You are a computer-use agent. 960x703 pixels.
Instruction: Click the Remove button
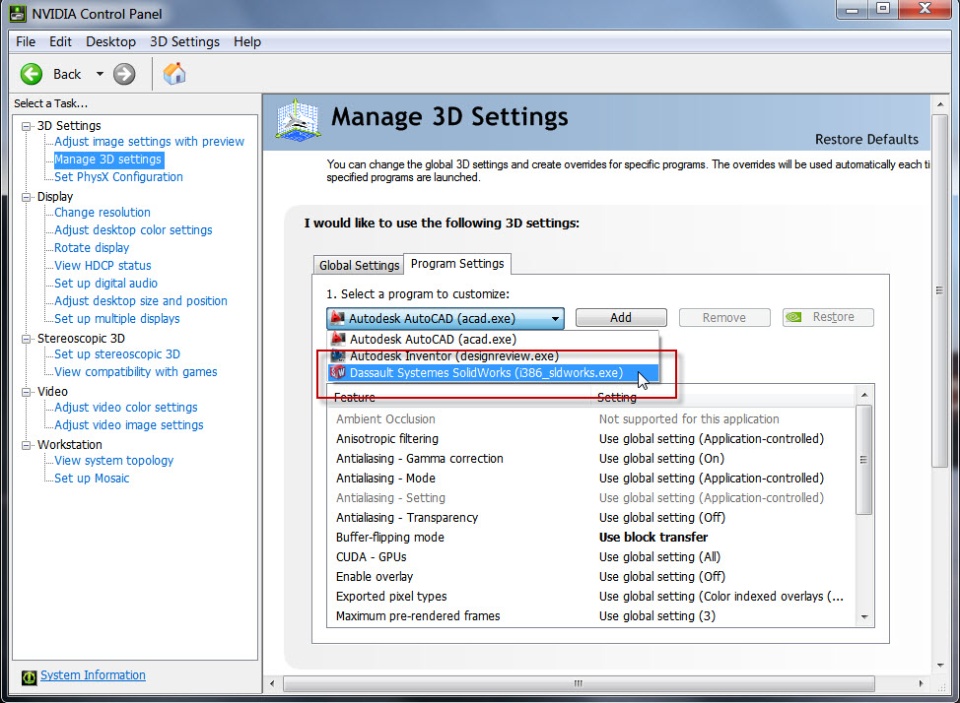[724, 318]
